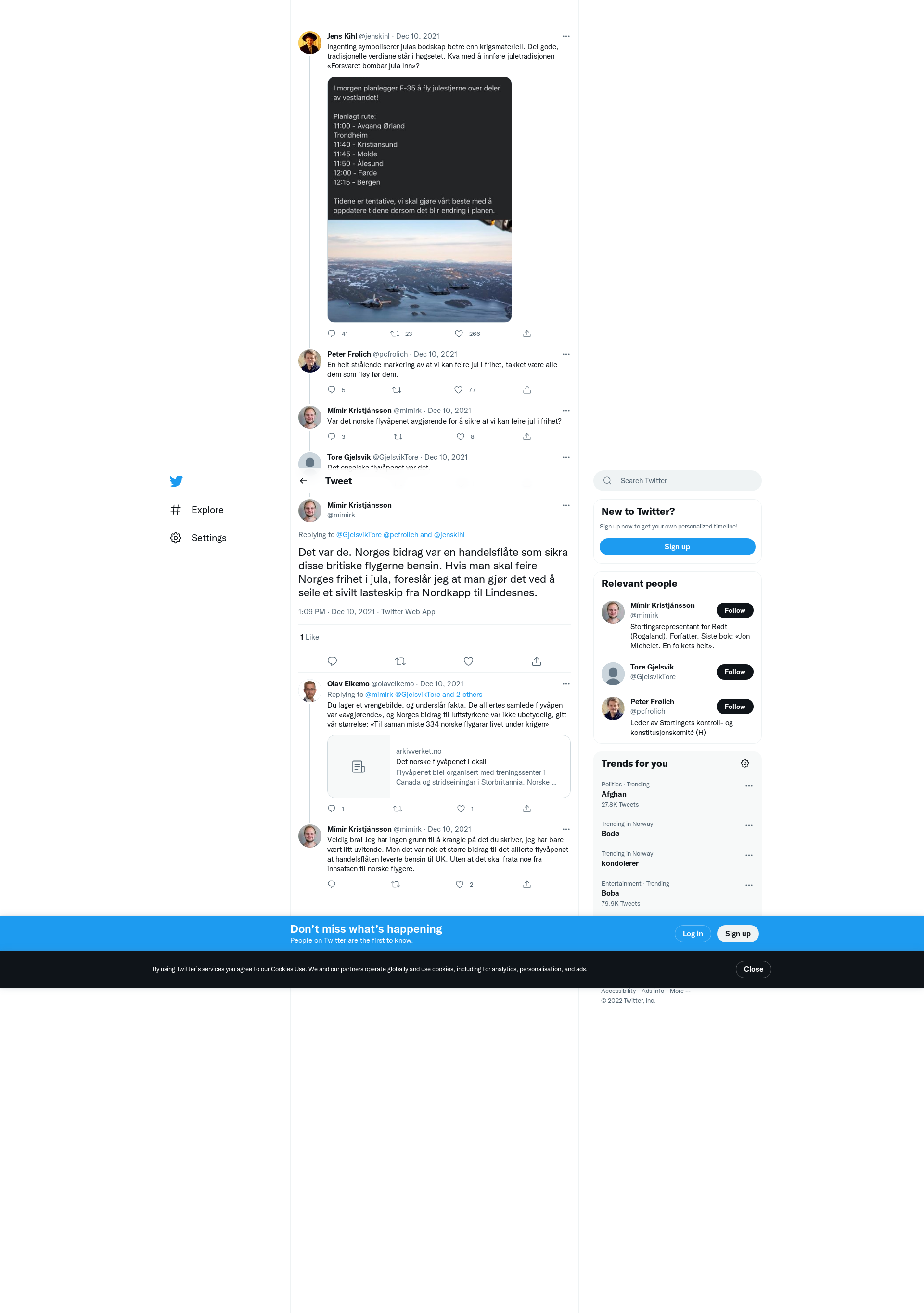Open Explore from the sidebar

pyautogui.click(x=197, y=510)
